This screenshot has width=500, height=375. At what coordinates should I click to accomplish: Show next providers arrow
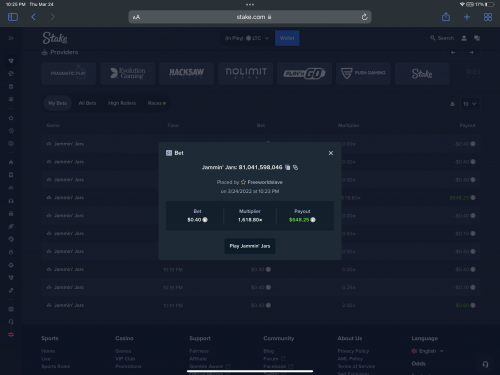pos(471,52)
